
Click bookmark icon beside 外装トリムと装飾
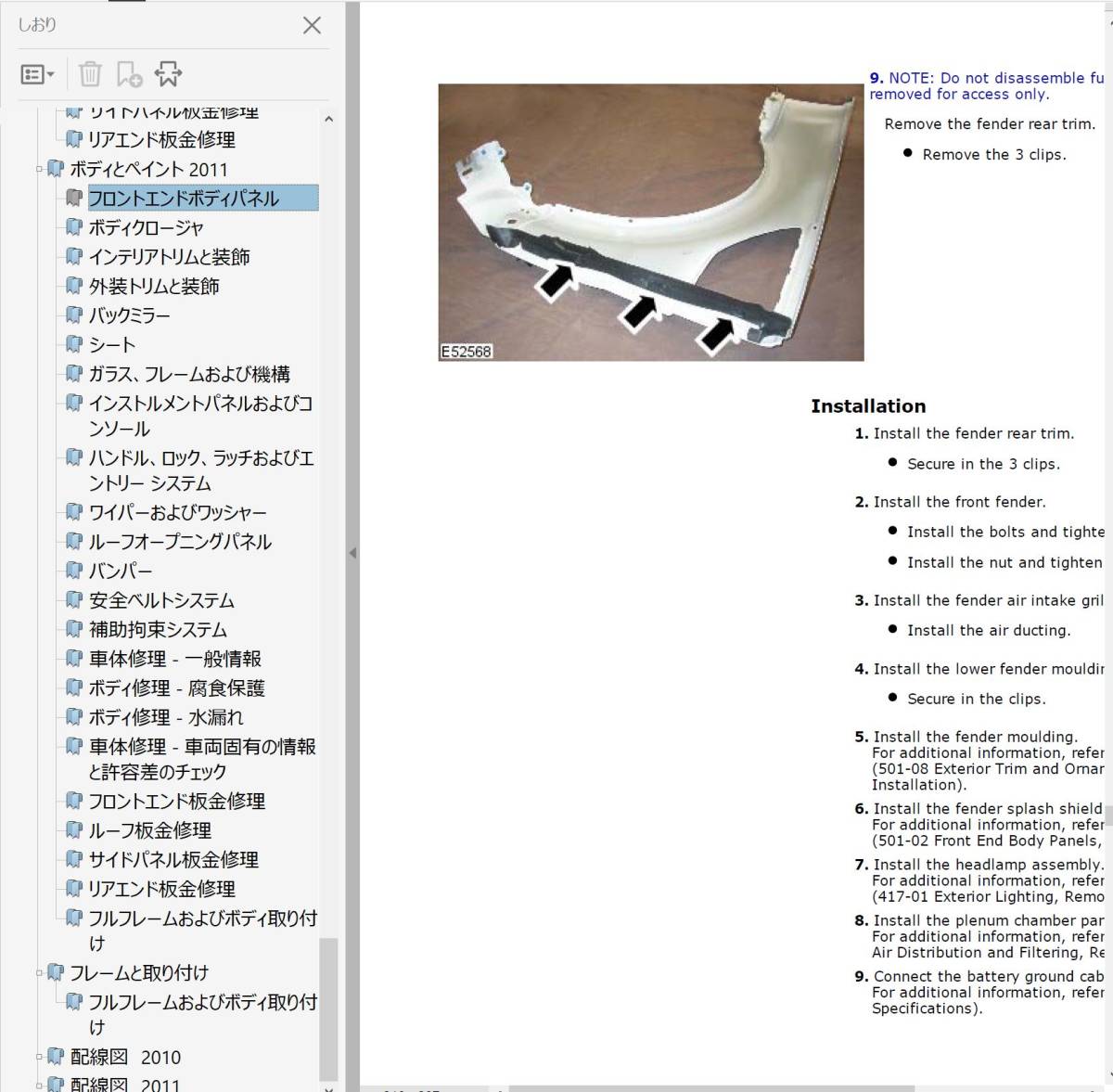[x=74, y=286]
